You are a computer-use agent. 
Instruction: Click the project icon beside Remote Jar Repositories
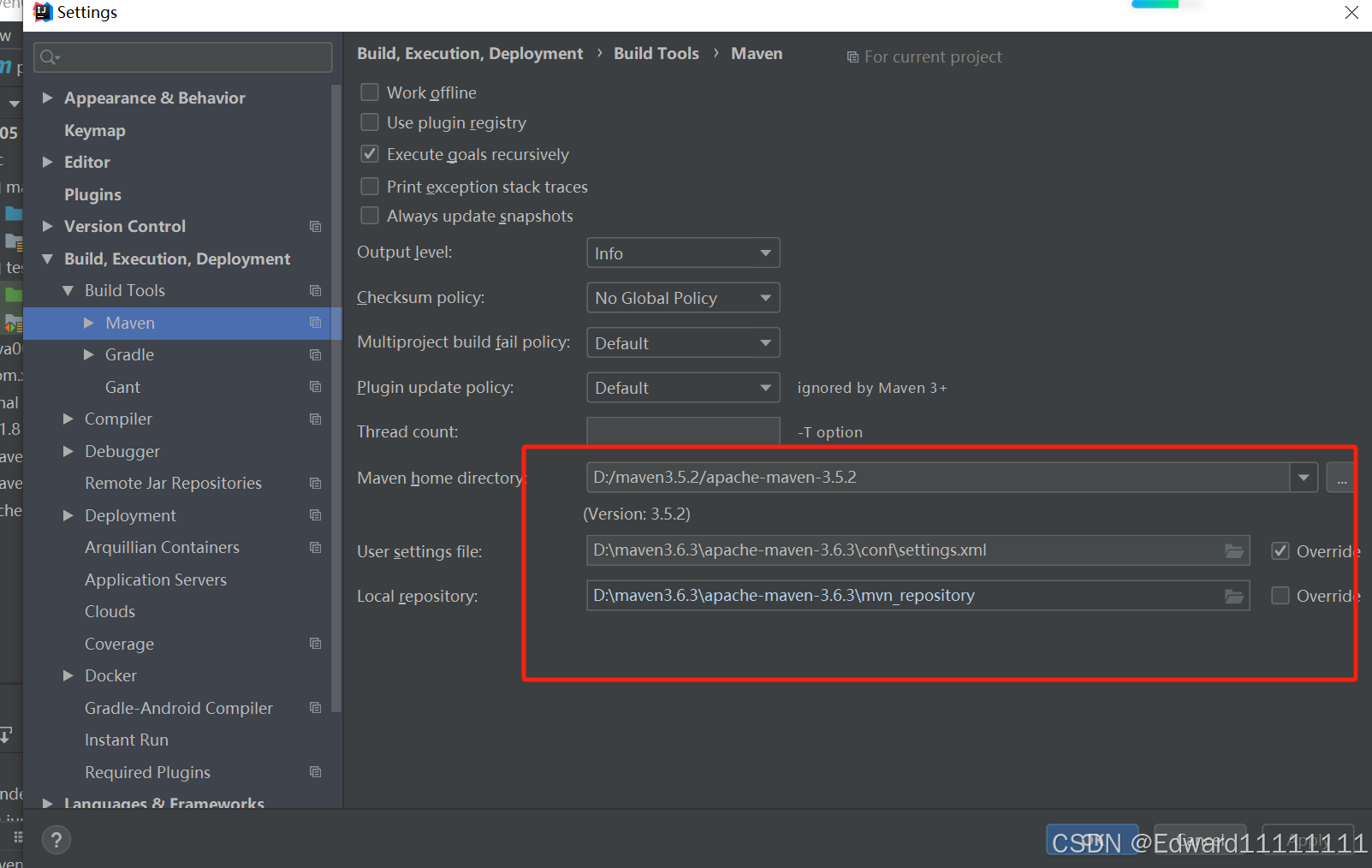pos(315,483)
